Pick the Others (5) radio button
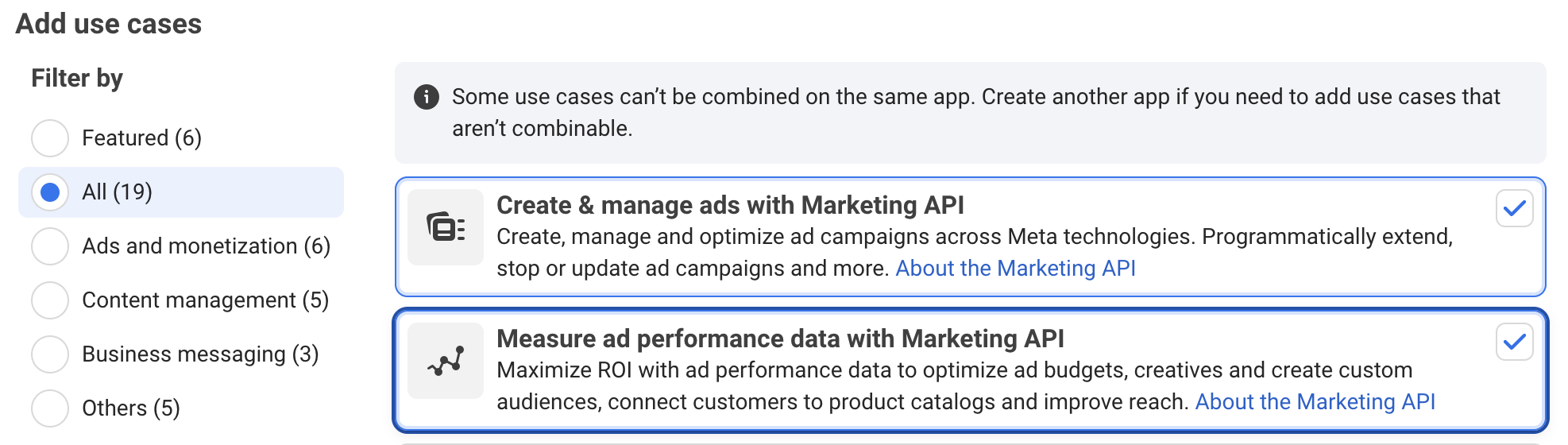The width and height of the screenshot is (1568, 445). coord(50,408)
